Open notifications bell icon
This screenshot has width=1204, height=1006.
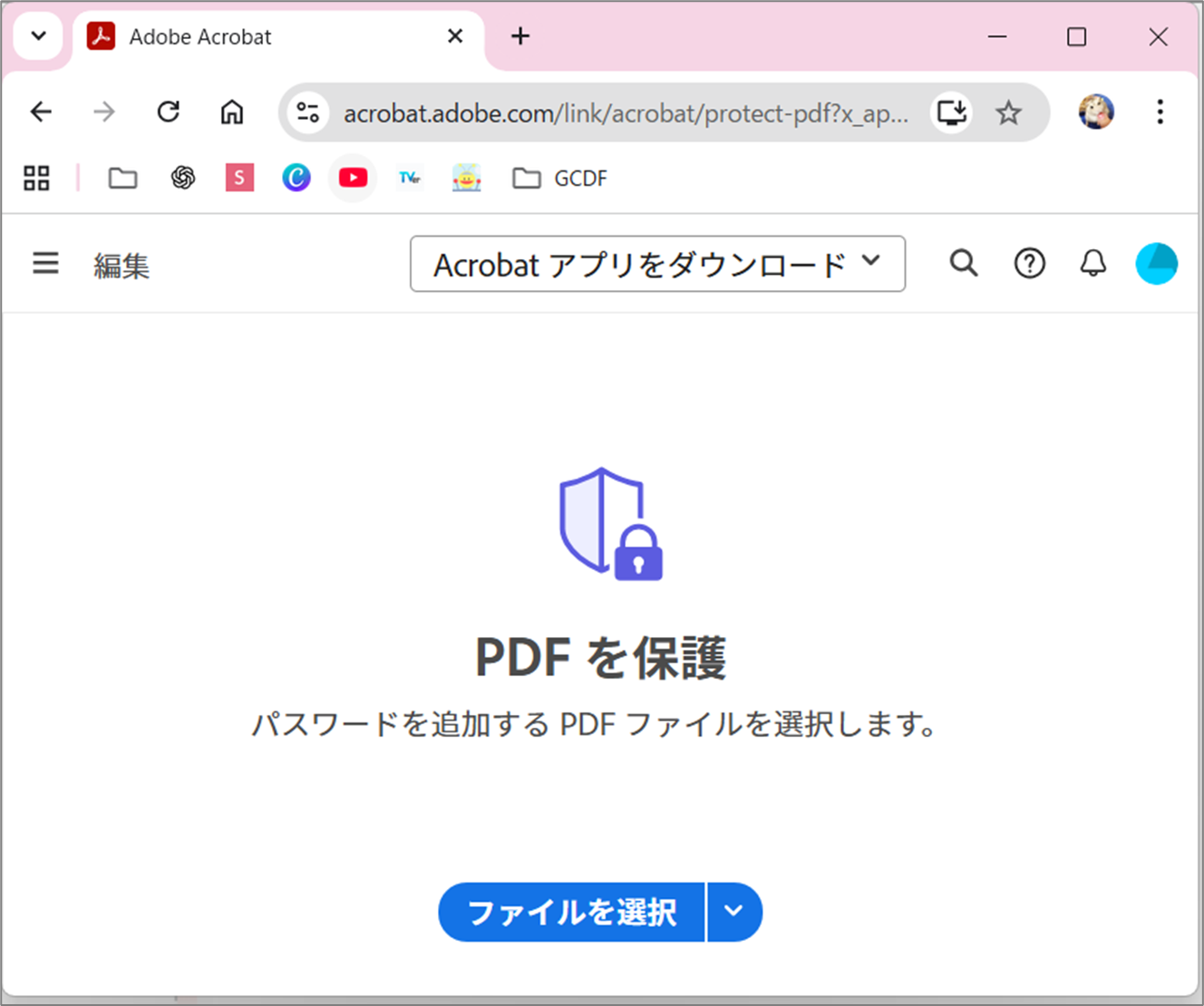[x=1092, y=264]
